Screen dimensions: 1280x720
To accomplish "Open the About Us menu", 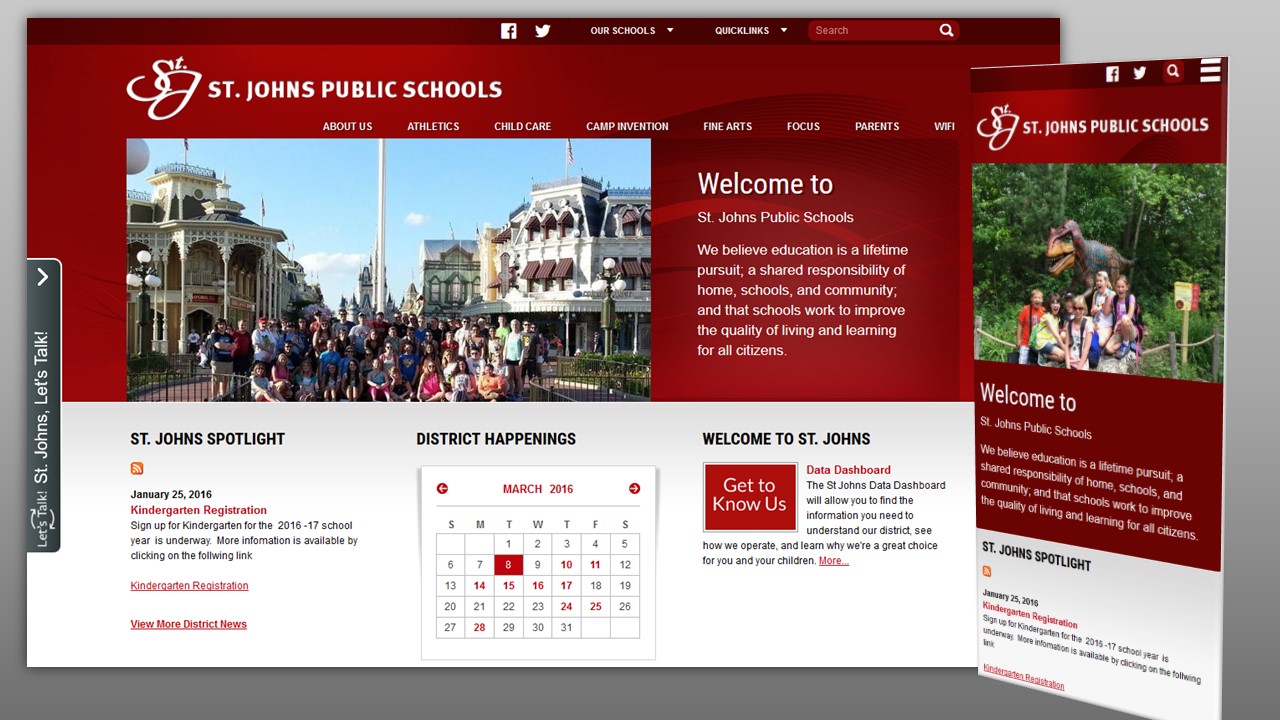I will (x=347, y=126).
